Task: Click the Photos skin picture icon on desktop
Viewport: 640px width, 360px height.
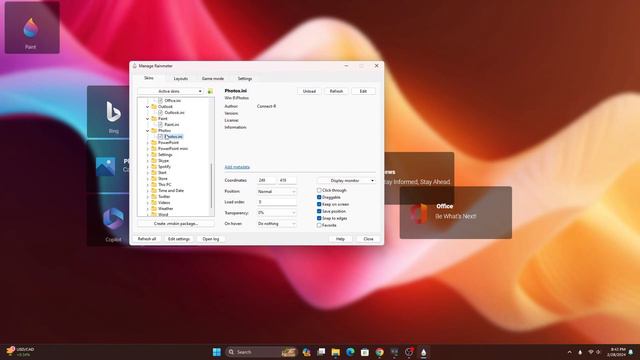Action: tap(105, 167)
